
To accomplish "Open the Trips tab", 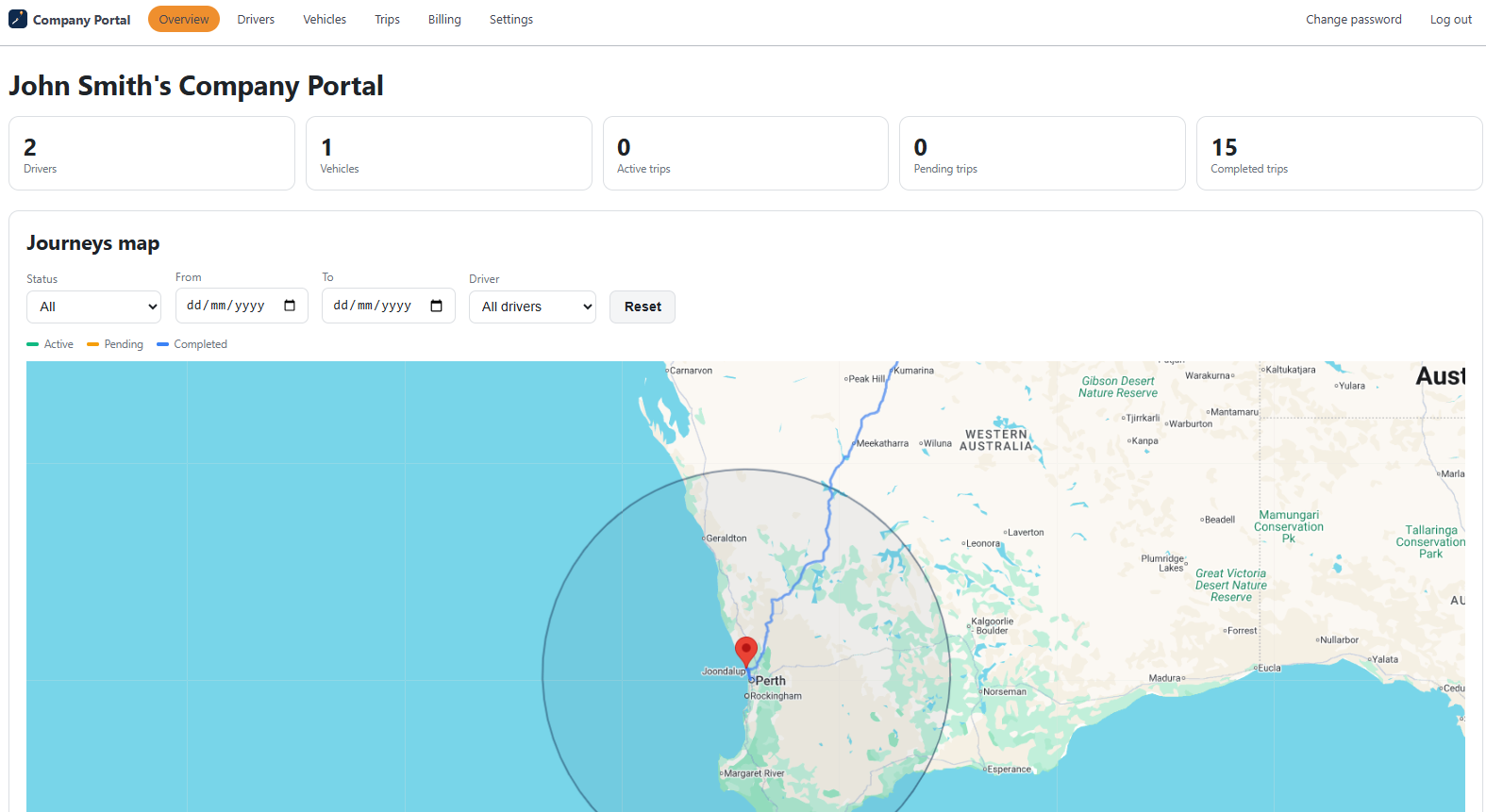I will tap(387, 19).
